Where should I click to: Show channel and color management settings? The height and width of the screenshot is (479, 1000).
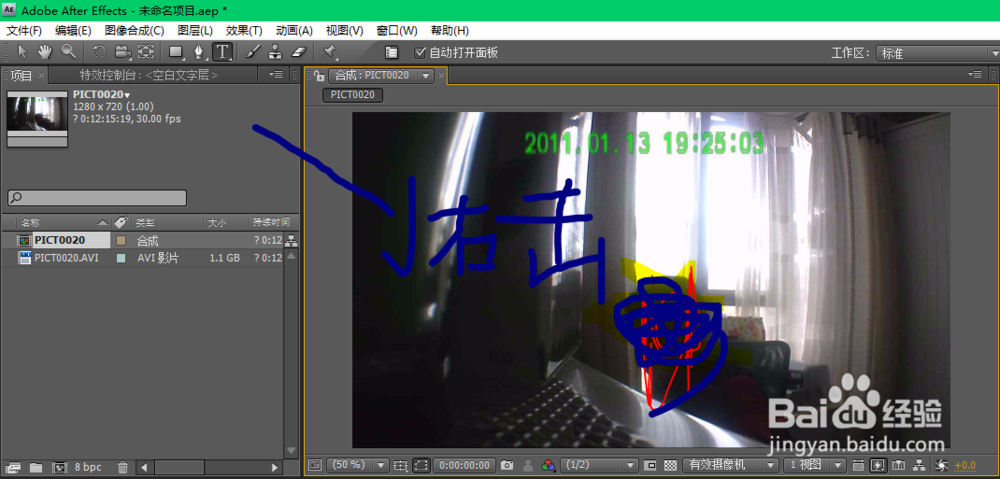548,465
